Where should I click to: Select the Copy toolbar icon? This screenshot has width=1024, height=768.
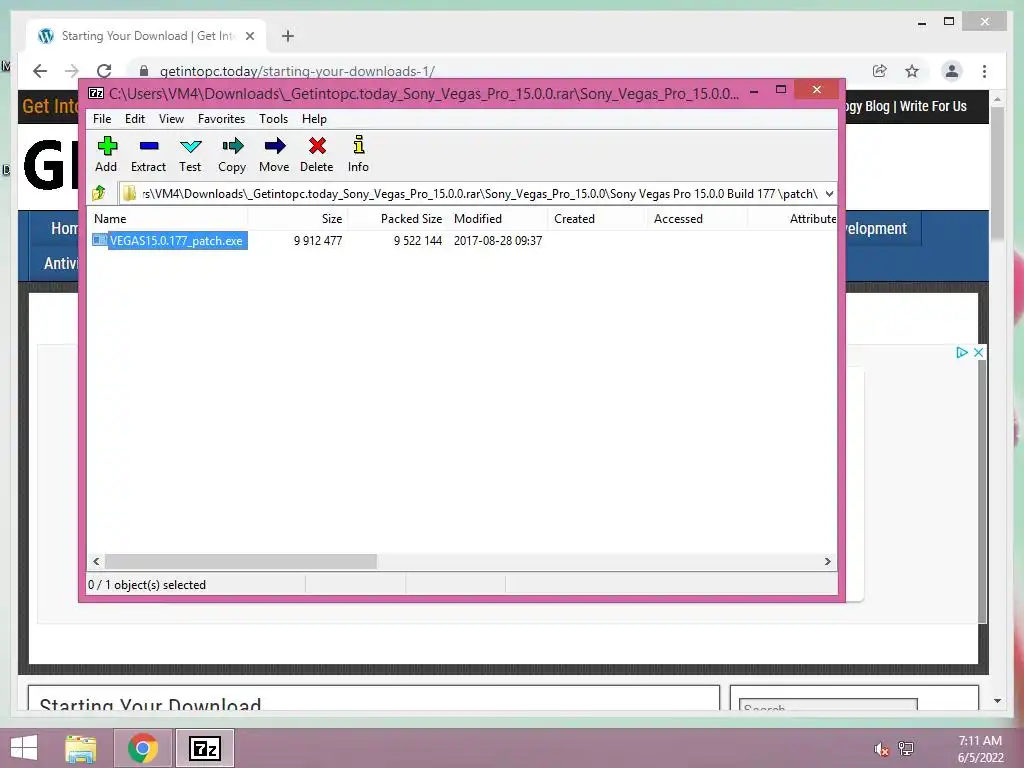coord(232,146)
